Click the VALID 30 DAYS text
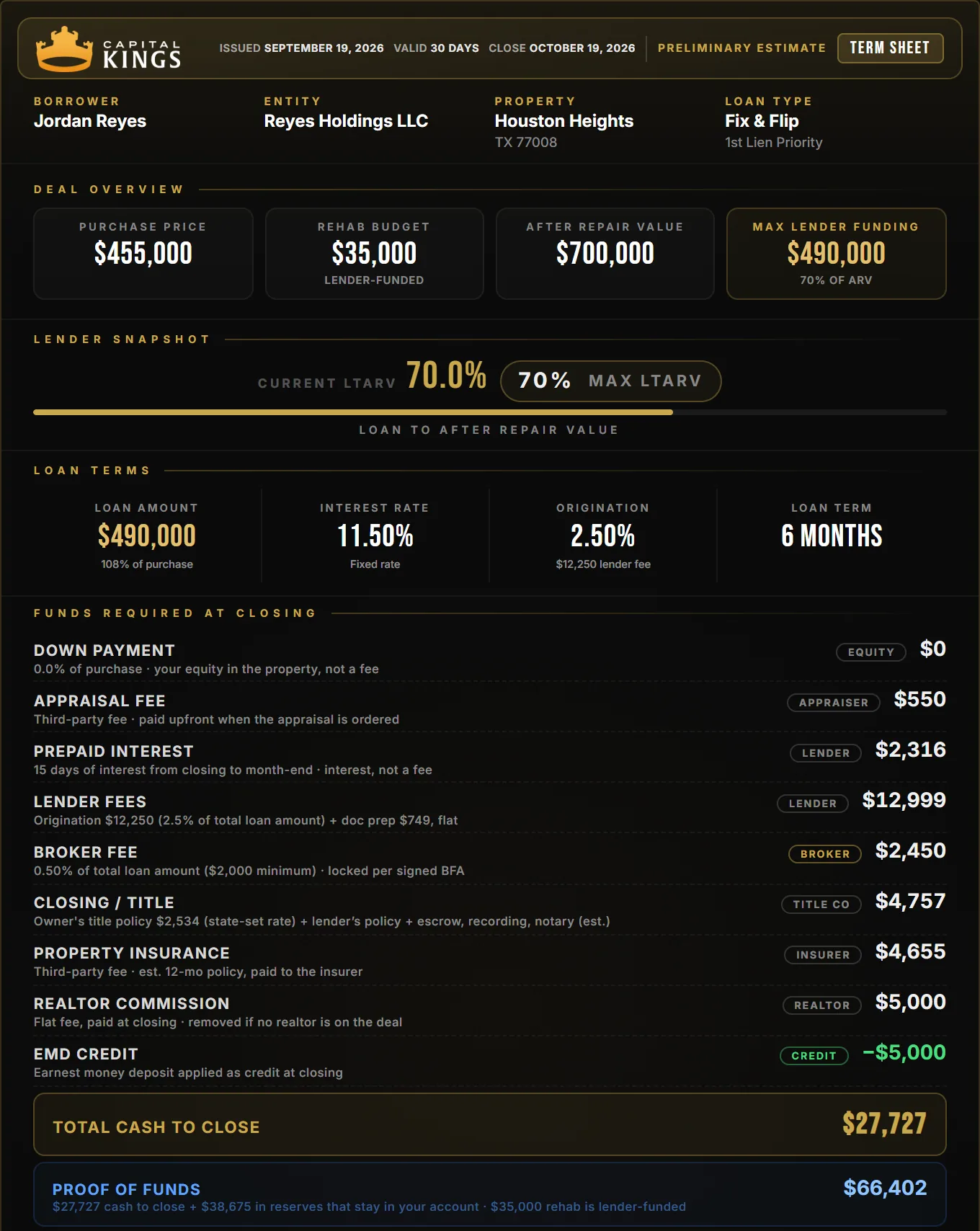The image size is (980, 1231). coord(436,48)
